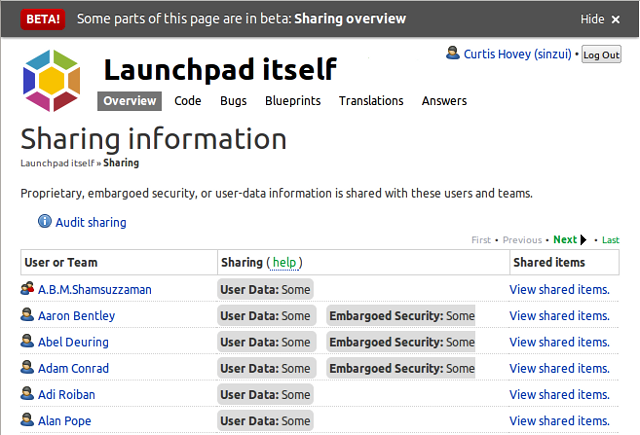View shared items for Aaron Bentley
The height and width of the screenshot is (435, 640).
pos(560,316)
